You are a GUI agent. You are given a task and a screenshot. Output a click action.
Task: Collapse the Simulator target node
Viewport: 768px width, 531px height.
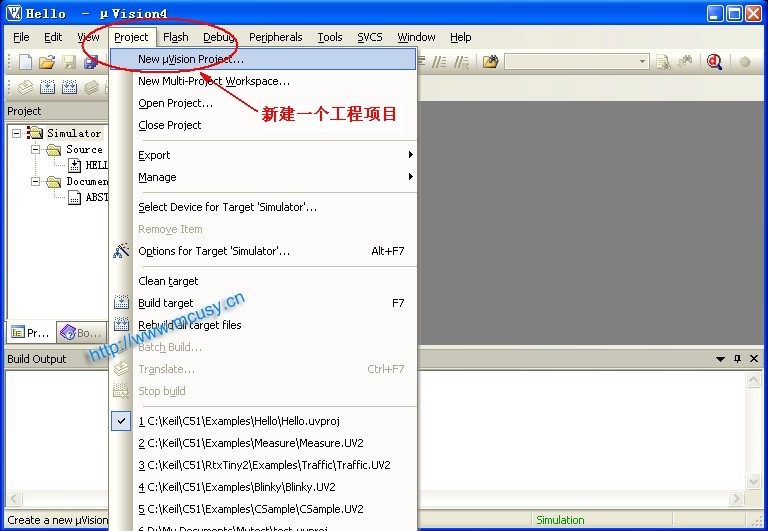17,133
